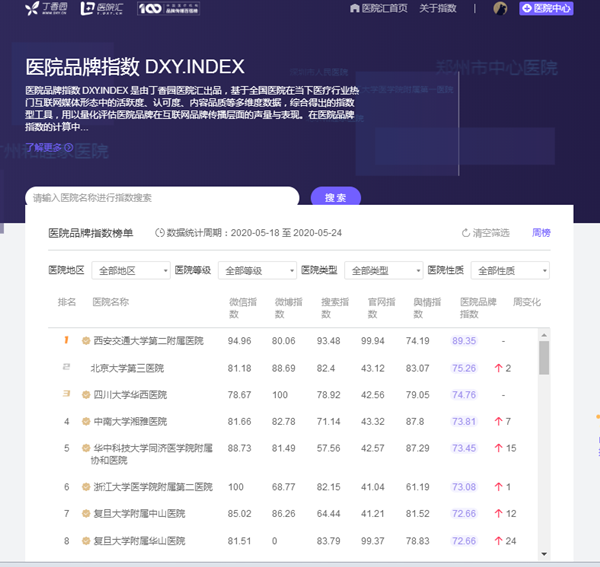Click the 官网指数 column header
This screenshot has height=567, width=600.
(x=381, y=308)
